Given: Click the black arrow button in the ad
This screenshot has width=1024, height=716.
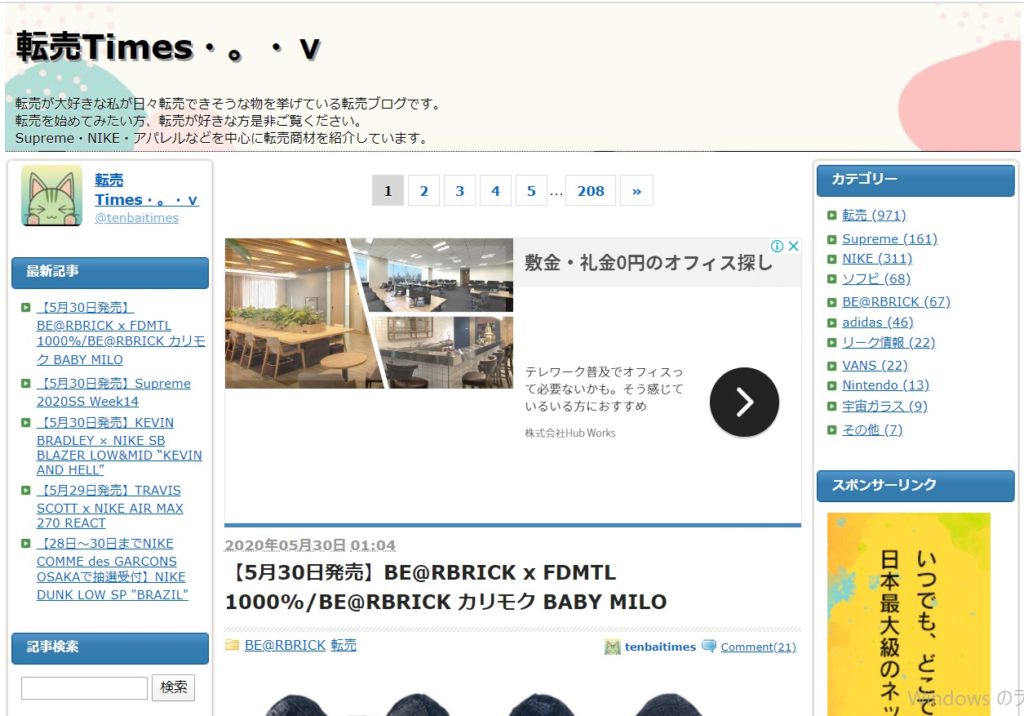Looking at the screenshot, I should [x=744, y=402].
